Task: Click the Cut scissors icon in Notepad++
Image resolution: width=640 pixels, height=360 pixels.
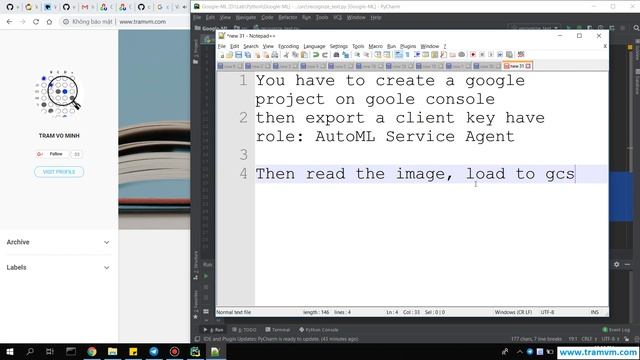Action: click(x=286, y=55)
